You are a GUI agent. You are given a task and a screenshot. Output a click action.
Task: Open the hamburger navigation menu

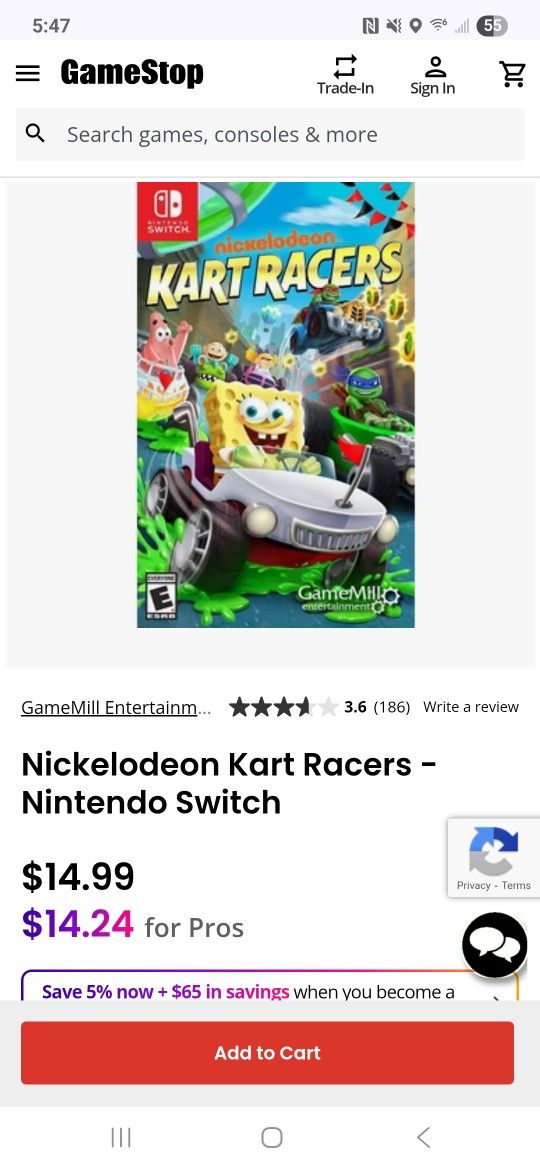click(x=28, y=73)
